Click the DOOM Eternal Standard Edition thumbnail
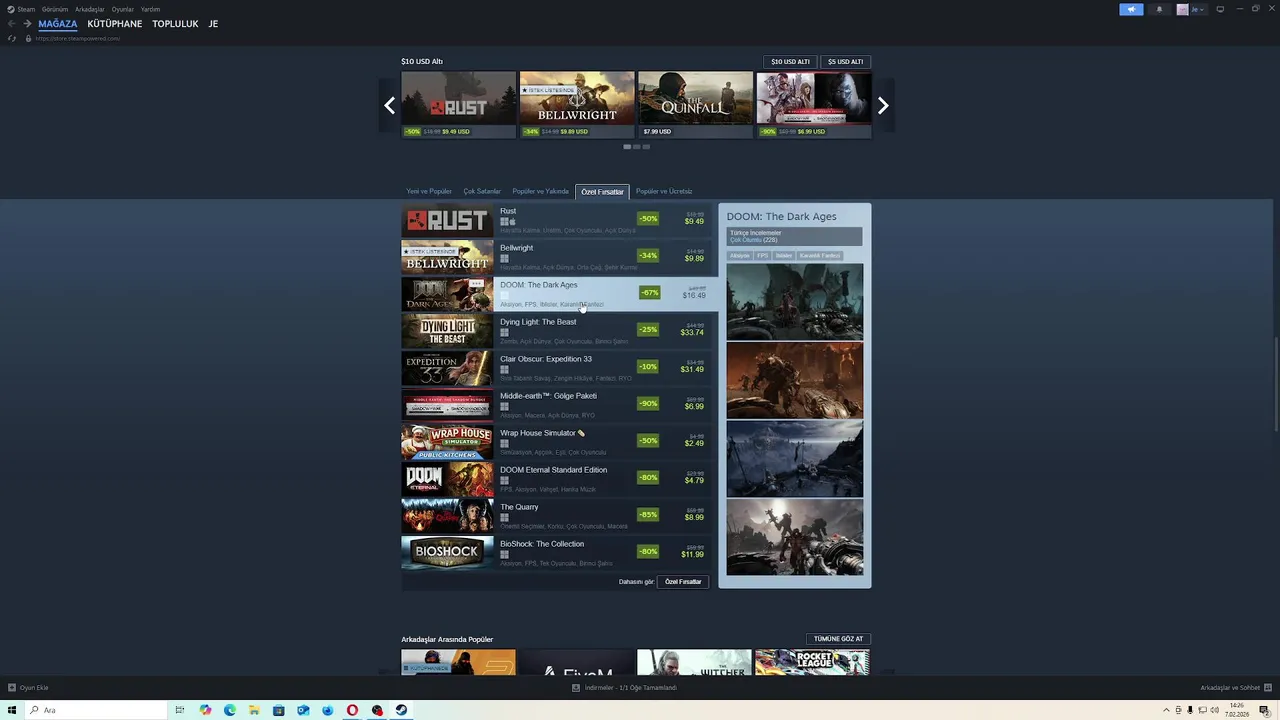Screen dimensions: 1280x720 pyautogui.click(x=447, y=479)
